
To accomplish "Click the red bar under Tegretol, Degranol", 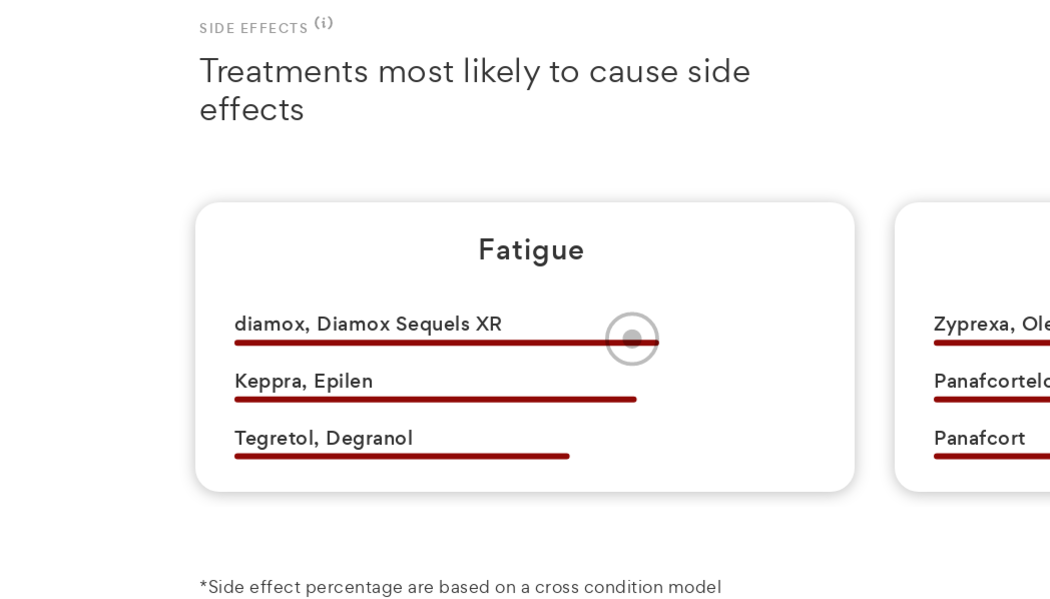I will 401,456.
